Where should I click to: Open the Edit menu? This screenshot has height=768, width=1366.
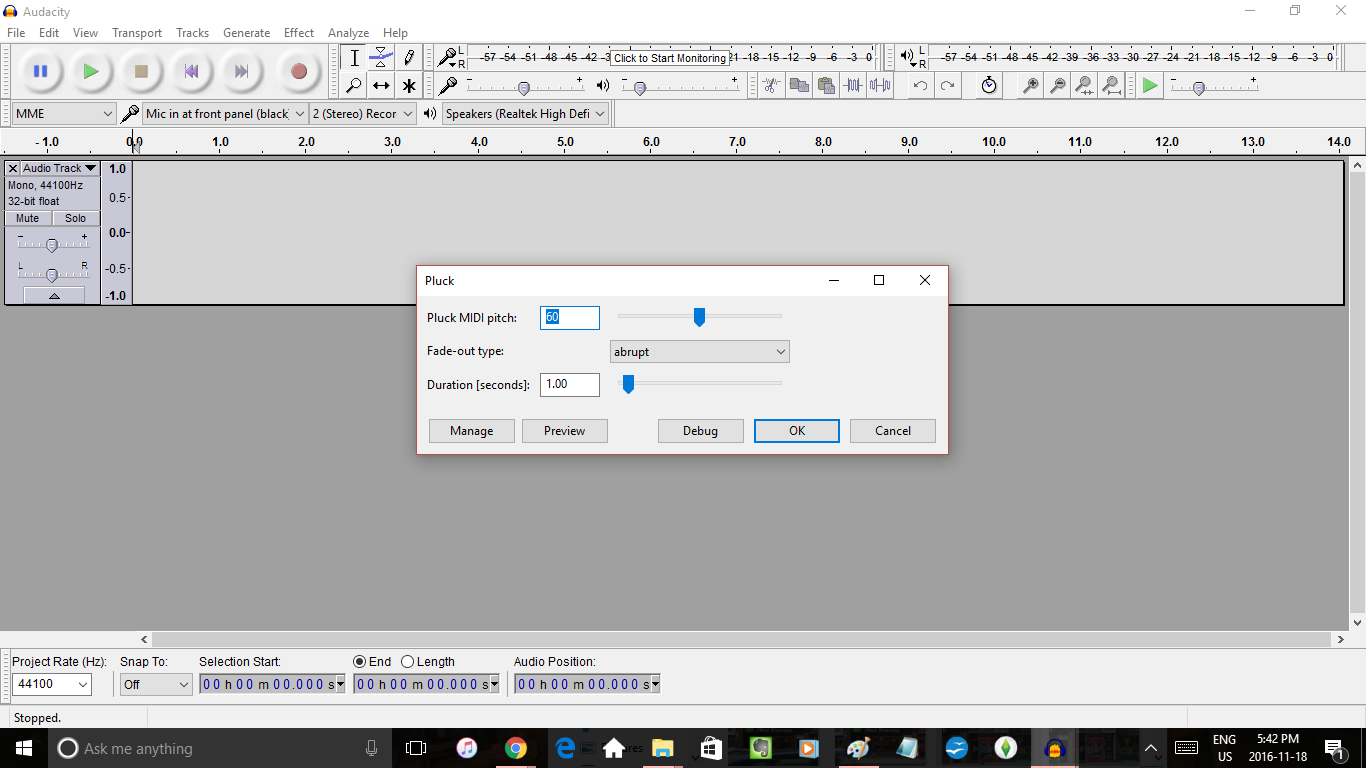click(49, 33)
